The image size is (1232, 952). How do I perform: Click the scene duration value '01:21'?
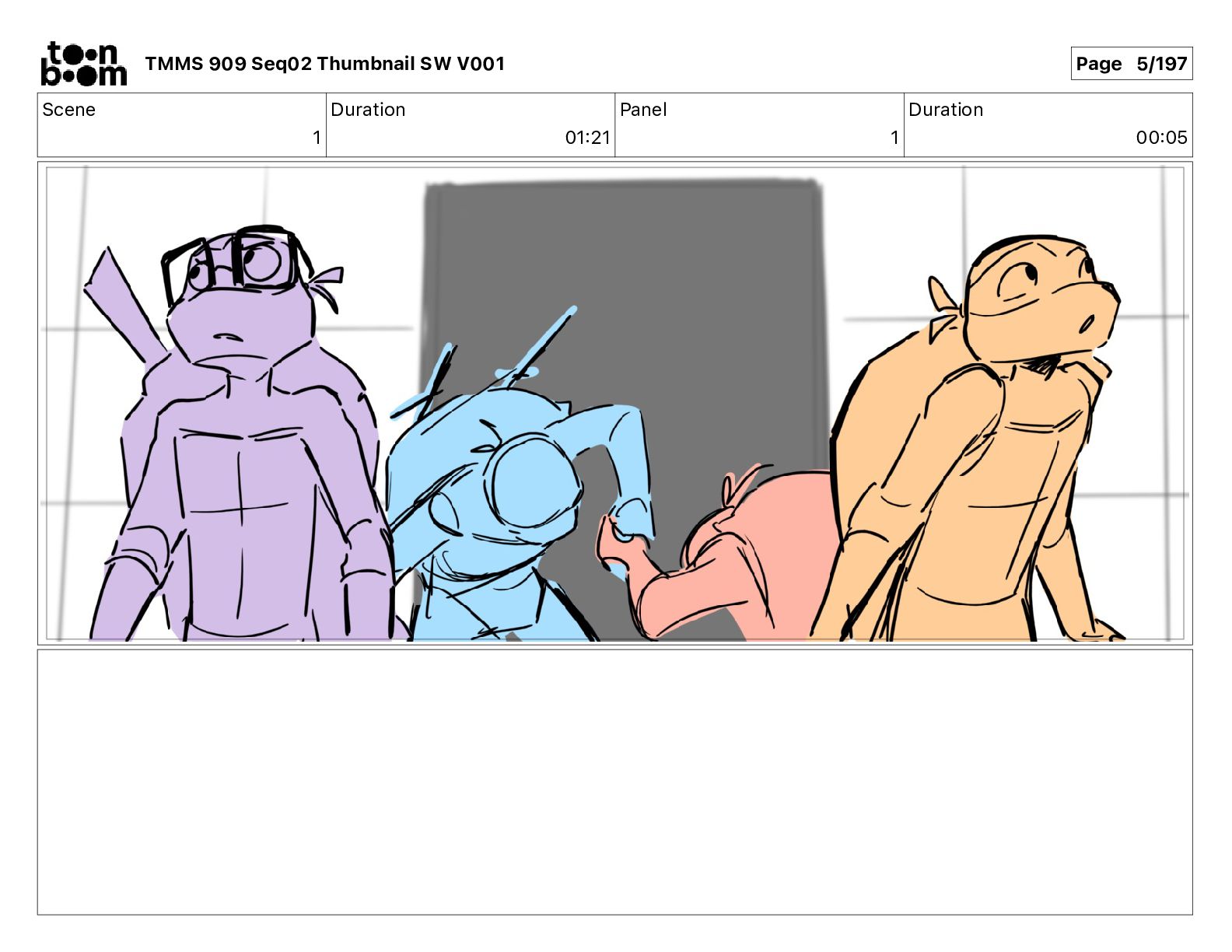[x=587, y=138]
